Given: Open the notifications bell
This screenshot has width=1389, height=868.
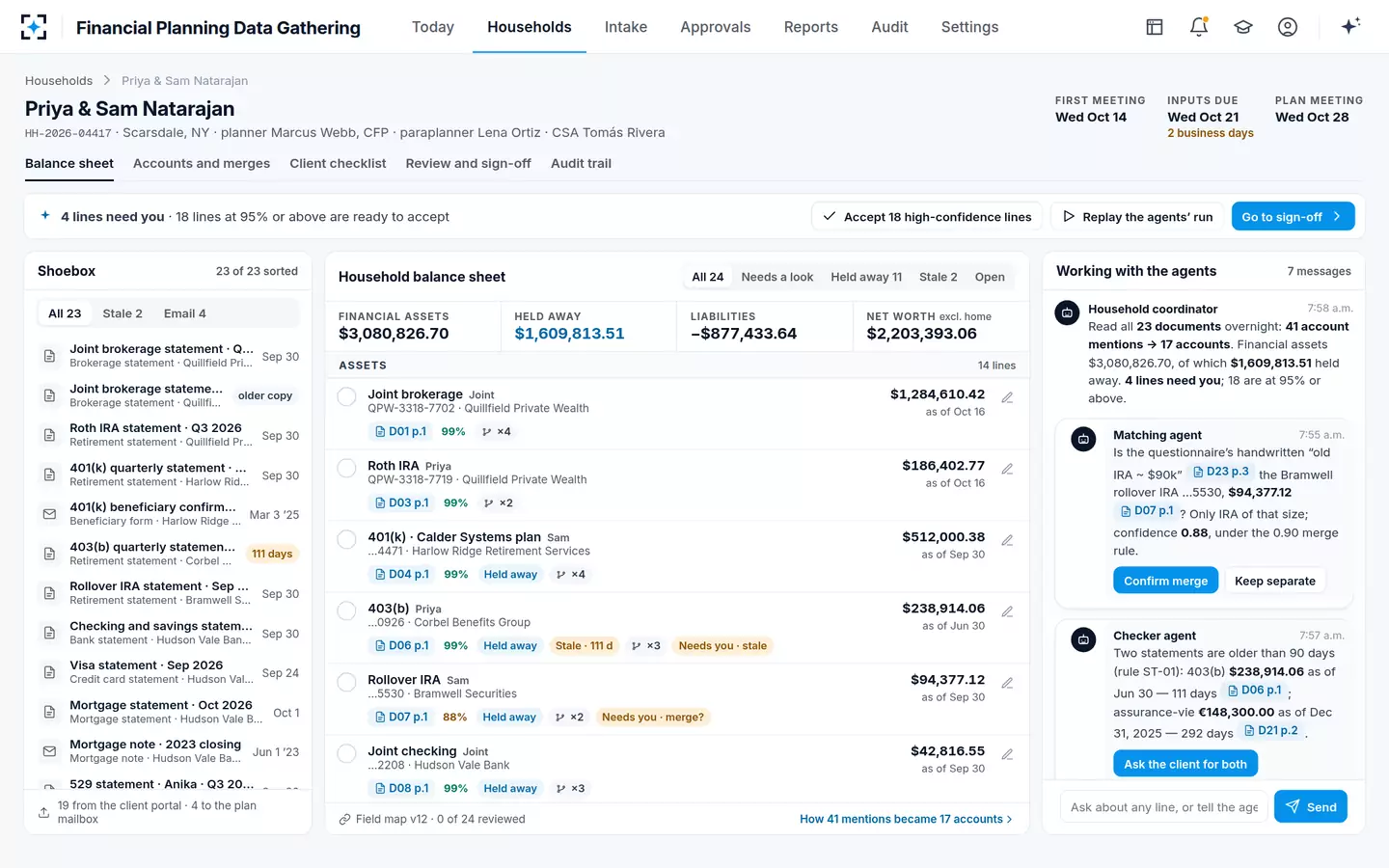Looking at the screenshot, I should click(x=1199, y=27).
